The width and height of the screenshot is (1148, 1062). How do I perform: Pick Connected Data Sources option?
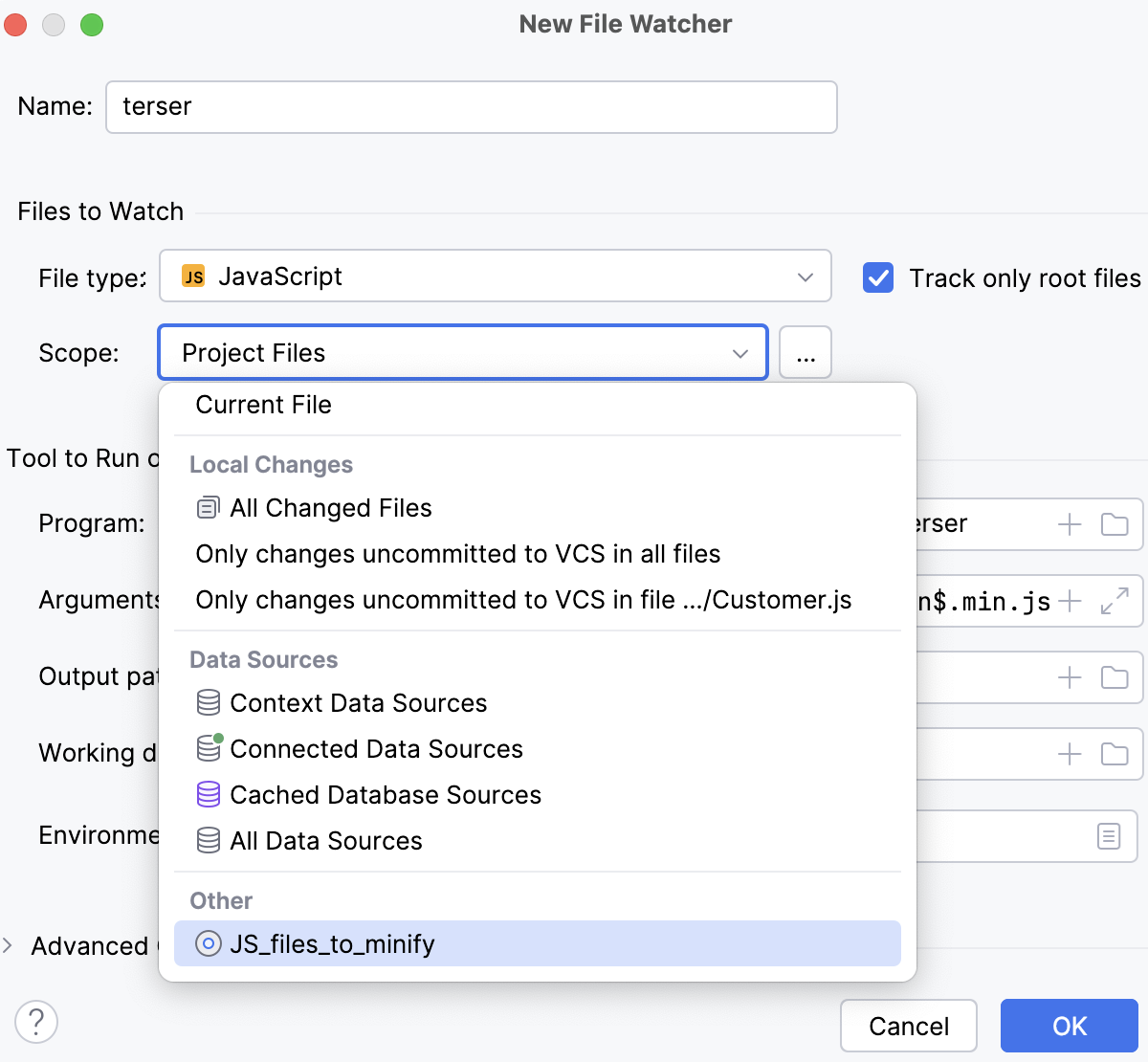click(376, 749)
